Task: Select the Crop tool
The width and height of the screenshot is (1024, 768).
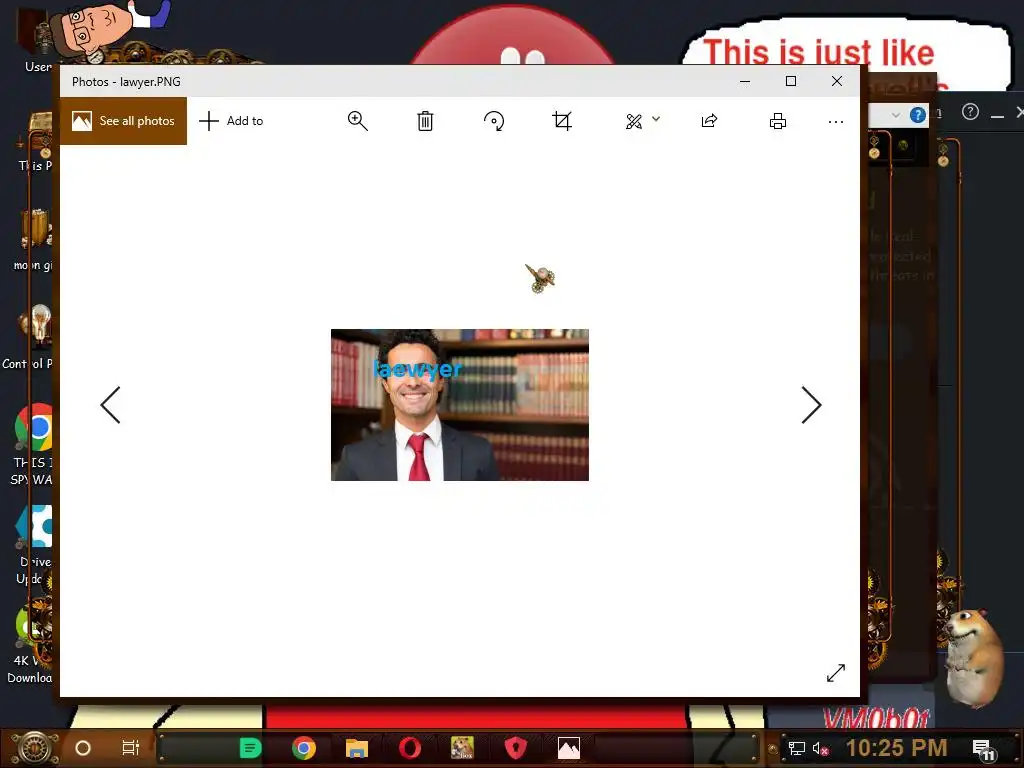Action: pos(562,121)
